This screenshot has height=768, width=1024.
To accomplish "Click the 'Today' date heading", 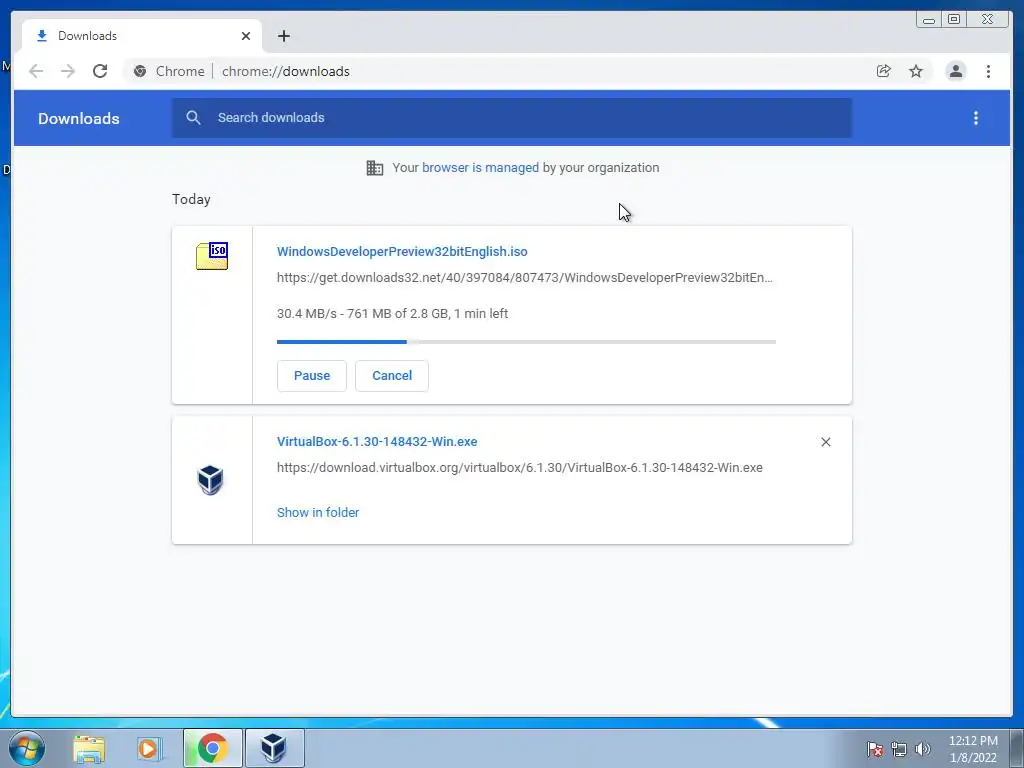I will click(x=191, y=199).
